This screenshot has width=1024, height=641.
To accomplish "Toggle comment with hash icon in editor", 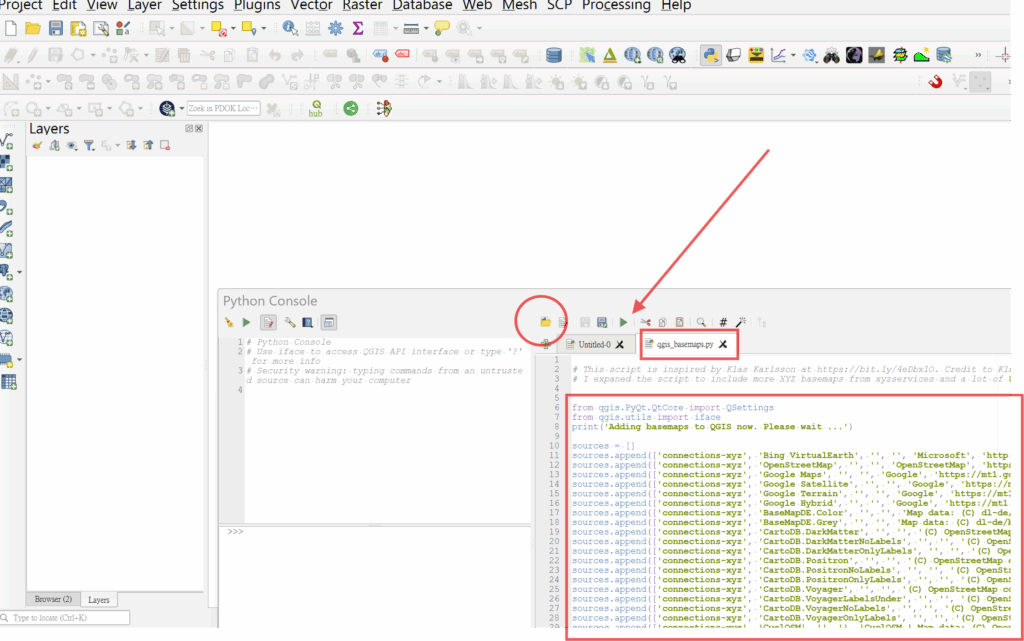I will (x=723, y=322).
